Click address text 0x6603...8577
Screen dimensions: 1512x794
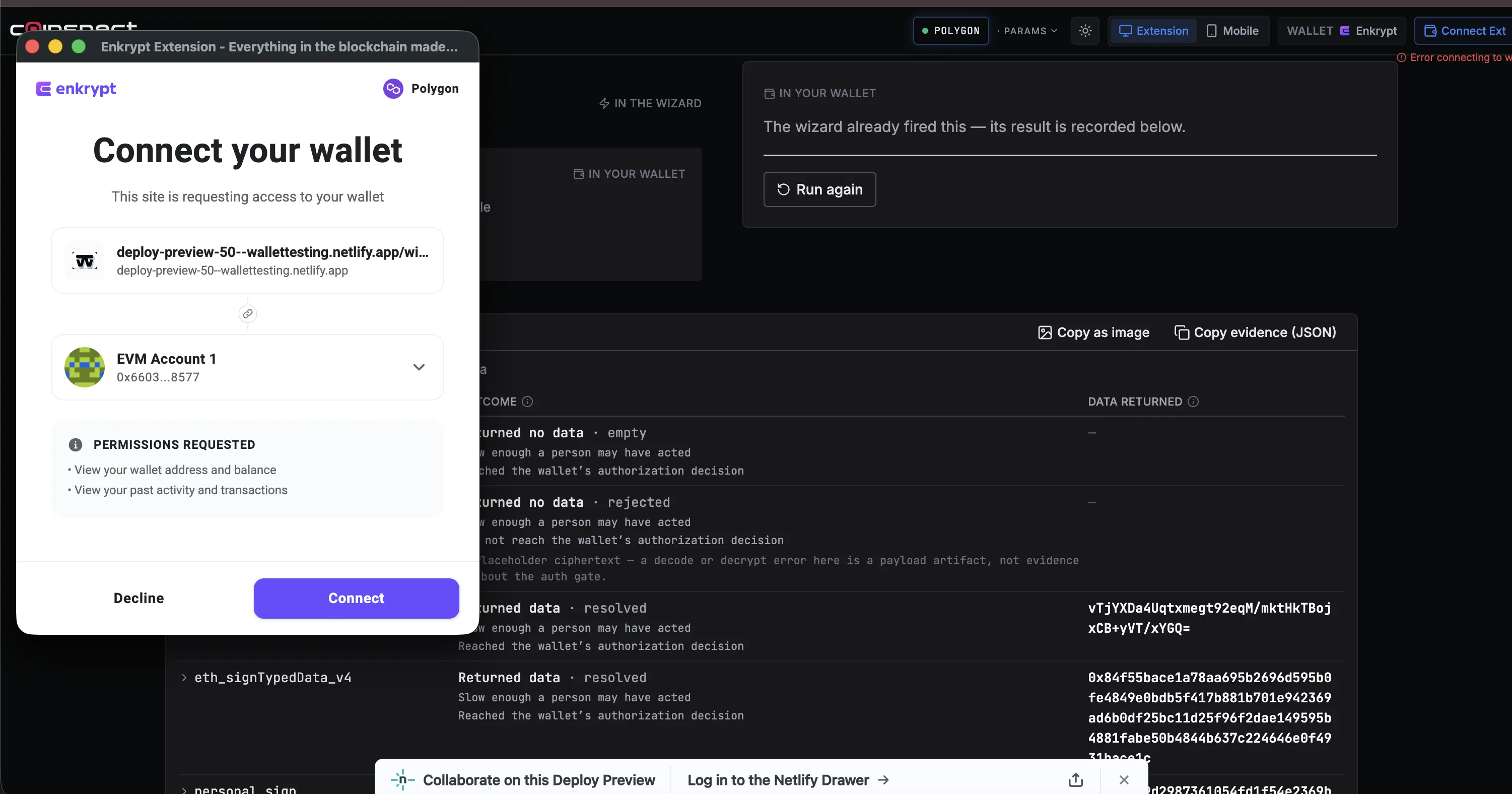(x=158, y=377)
